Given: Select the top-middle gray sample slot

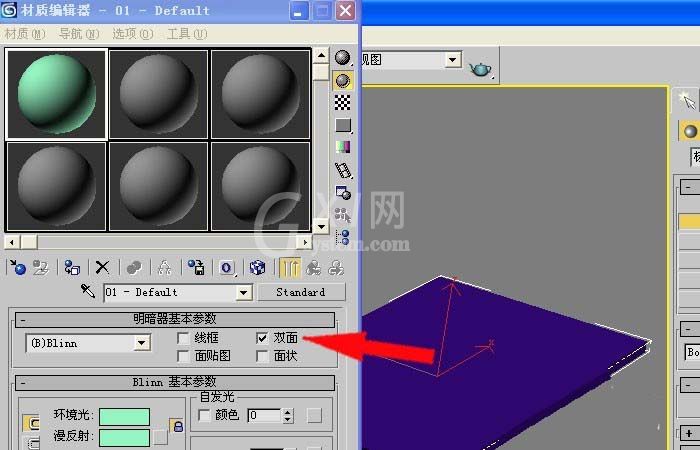Looking at the screenshot, I should point(158,94).
